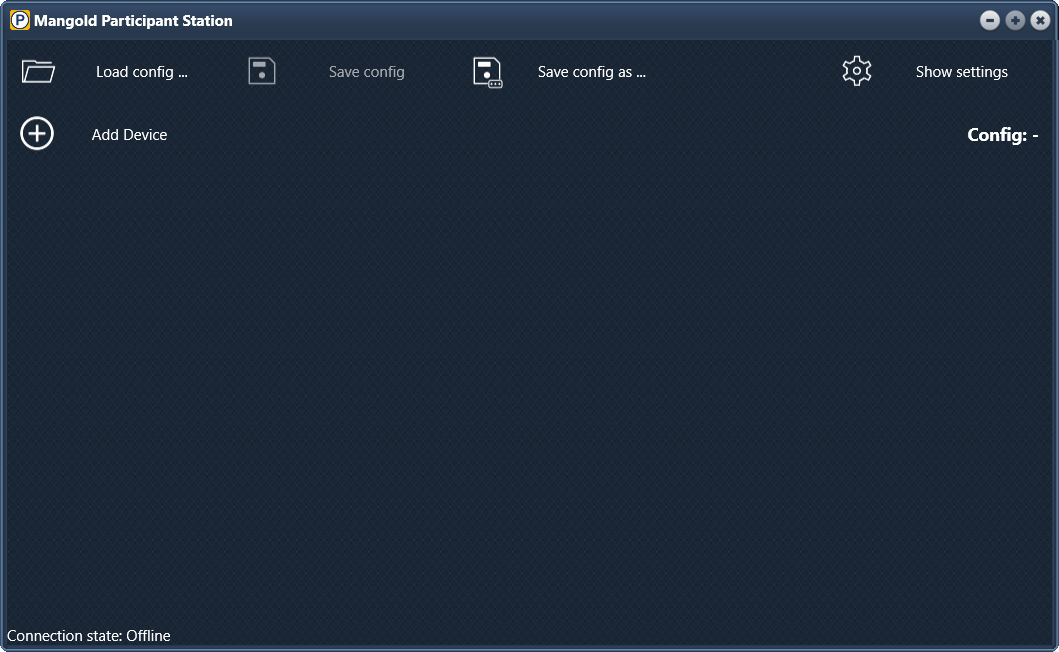Select the Add Device label
This screenshot has width=1059, height=652.
point(130,134)
